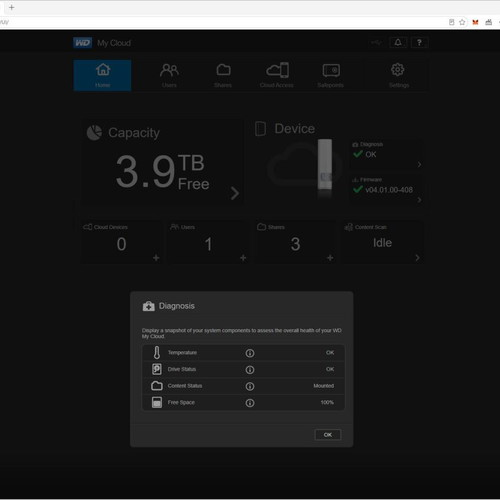Show Temperature info icon
This screenshot has width=500, height=500.
point(250,353)
